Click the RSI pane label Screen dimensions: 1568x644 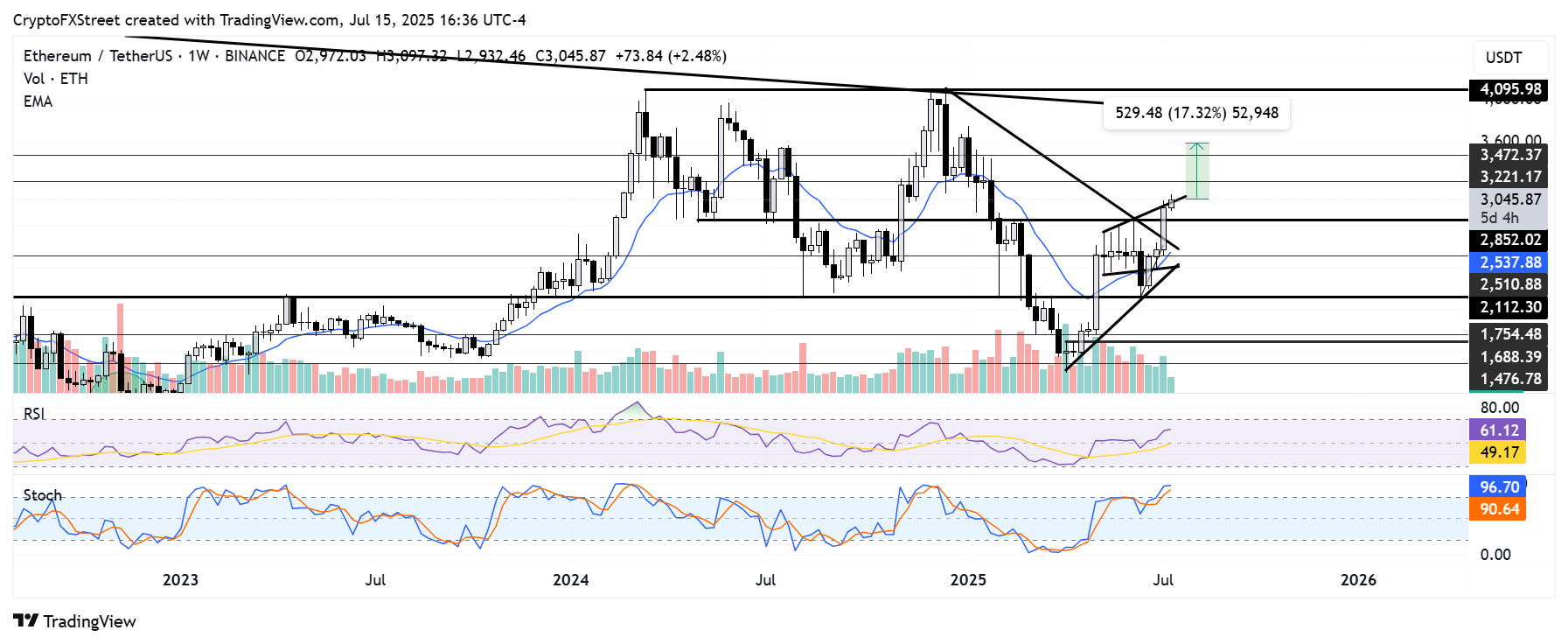pyautogui.click(x=34, y=414)
